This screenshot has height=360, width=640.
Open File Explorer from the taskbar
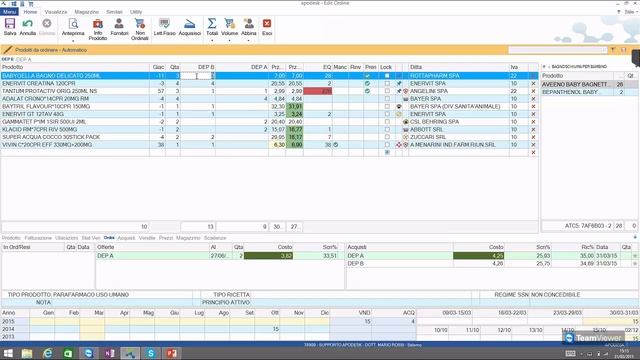pos(27,353)
